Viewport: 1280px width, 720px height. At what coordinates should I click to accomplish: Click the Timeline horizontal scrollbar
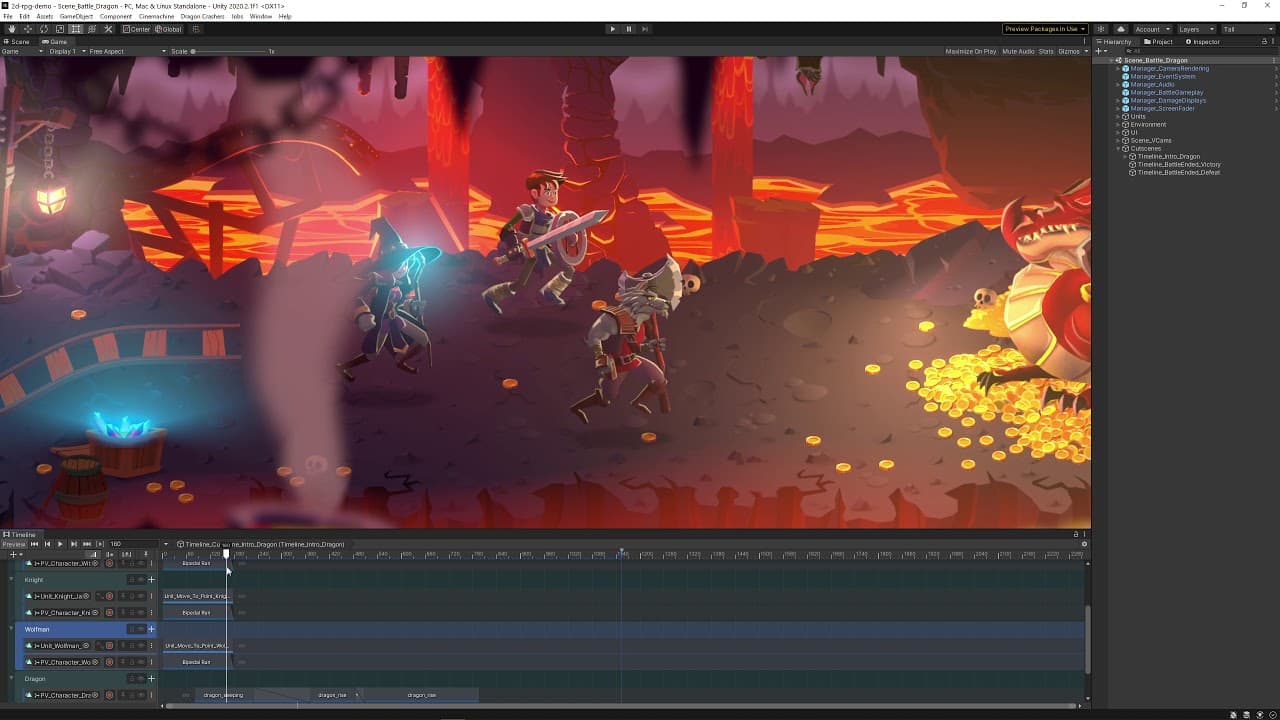[x=621, y=706]
